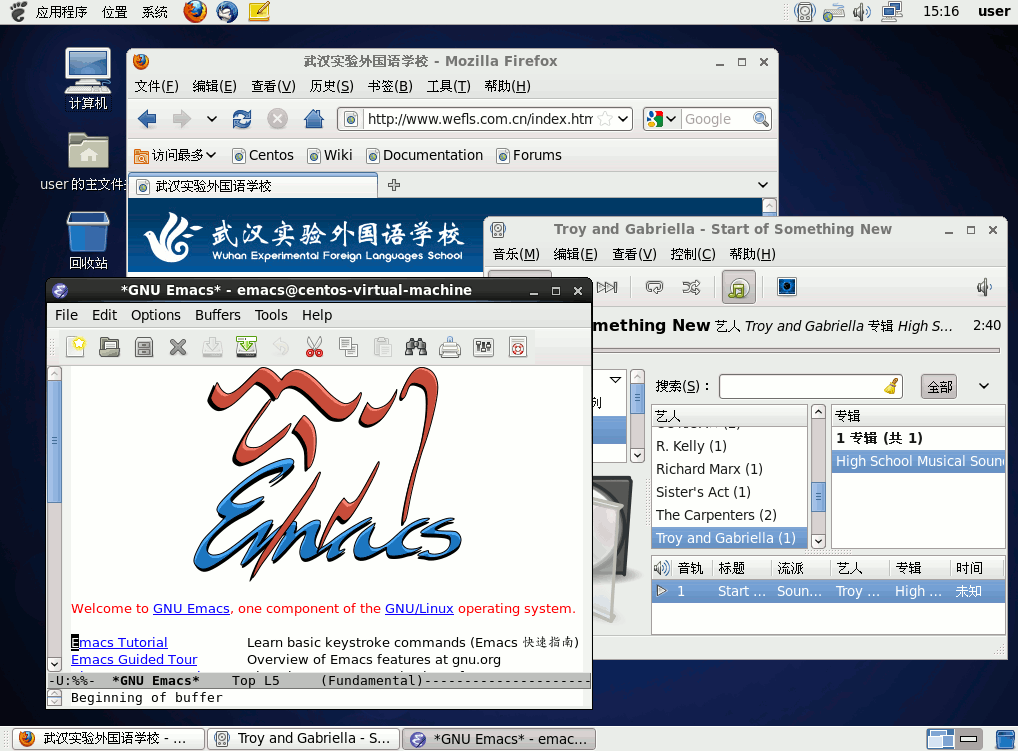Open Firefox history dropdown next to Forward

212,119
